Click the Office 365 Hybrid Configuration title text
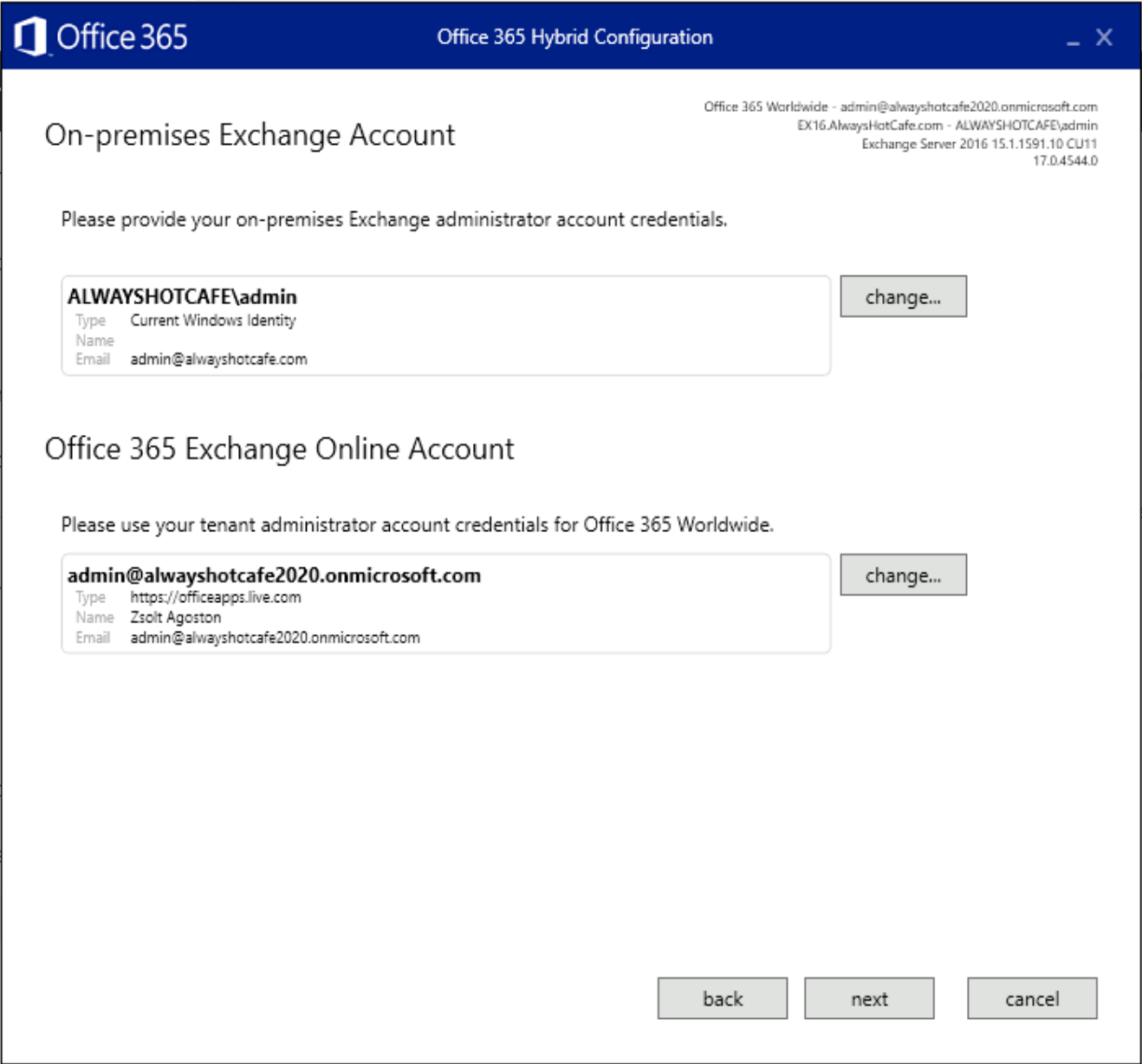 pos(574,37)
